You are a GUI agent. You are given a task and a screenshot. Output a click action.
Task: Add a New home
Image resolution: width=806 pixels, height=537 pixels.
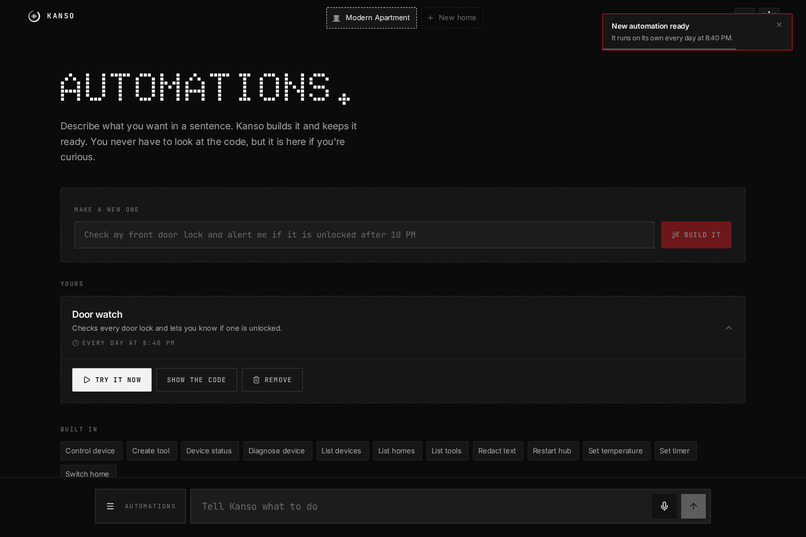452,18
